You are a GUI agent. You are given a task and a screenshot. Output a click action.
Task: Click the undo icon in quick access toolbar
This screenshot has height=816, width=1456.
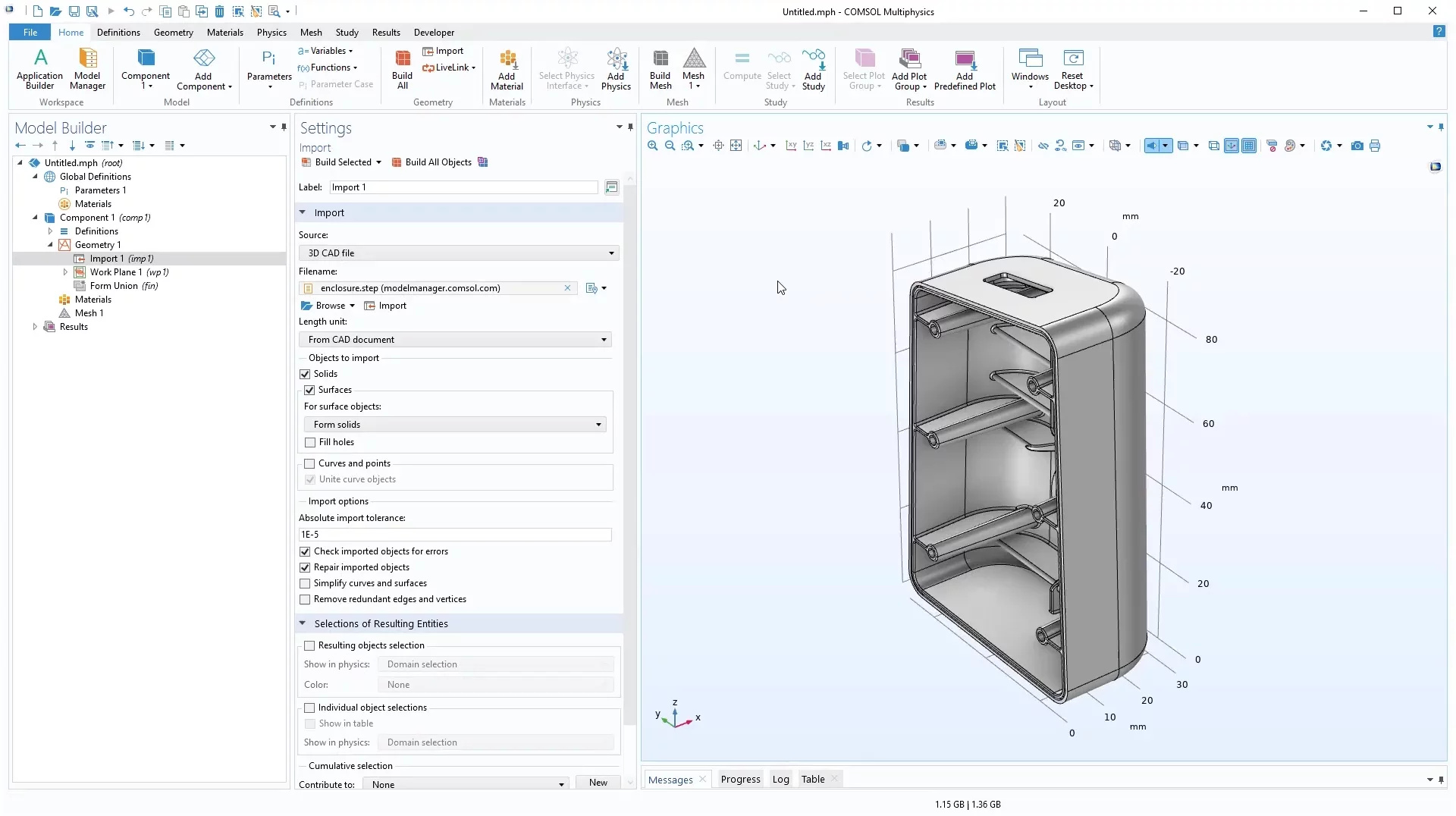tap(129, 11)
